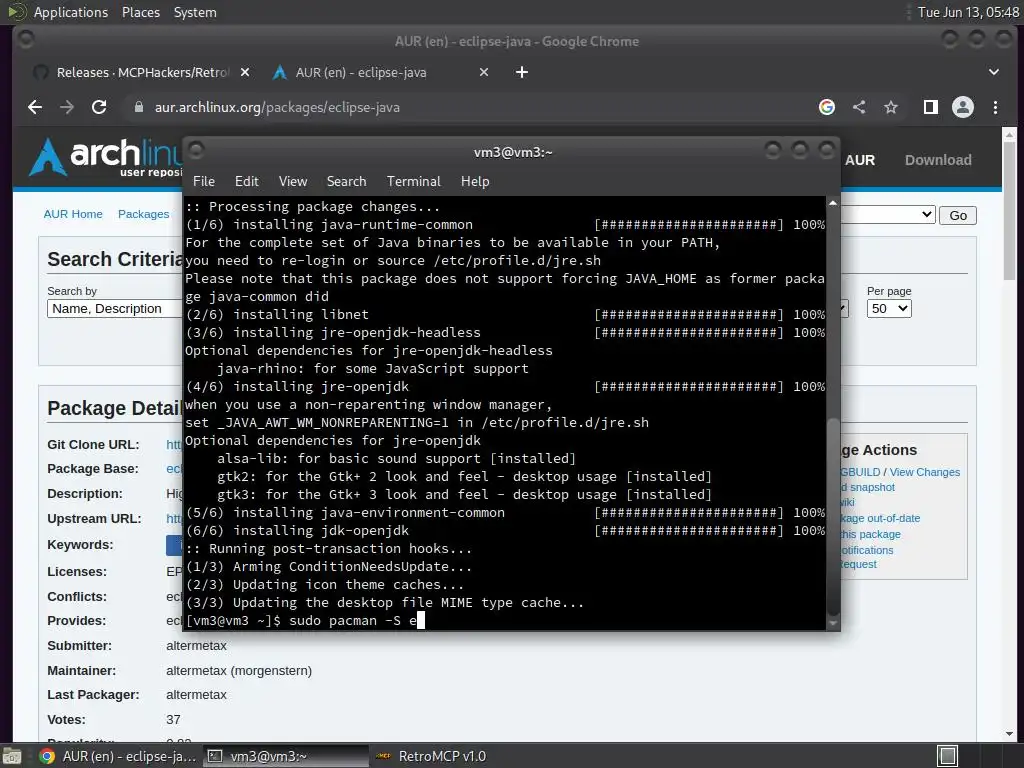Click the terminal vertical scrollbar
Viewport: 1024px width, 768px height.
pyautogui.click(x=833, y=516)
